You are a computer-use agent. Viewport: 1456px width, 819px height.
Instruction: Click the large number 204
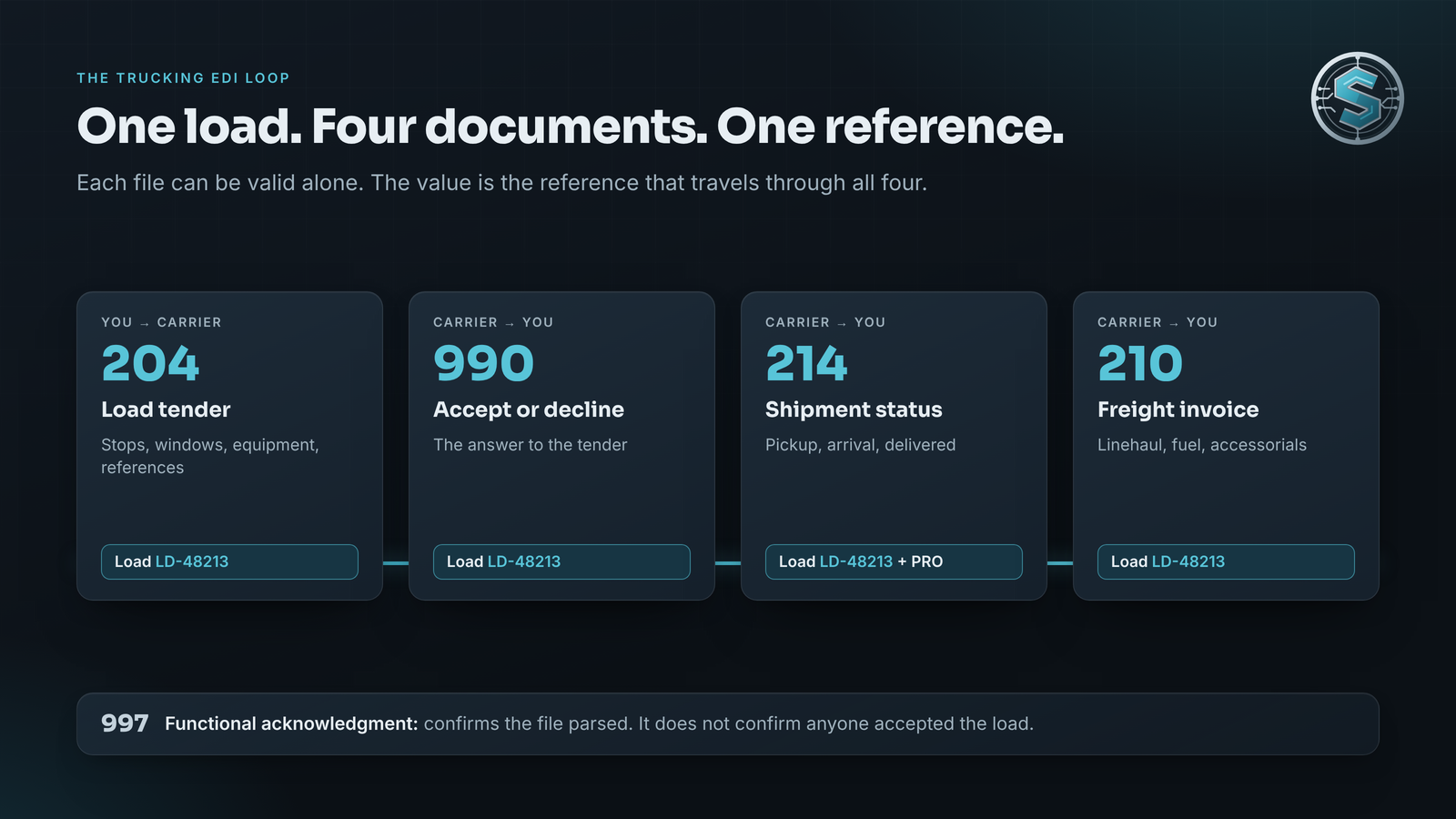[x=150, y=364]
